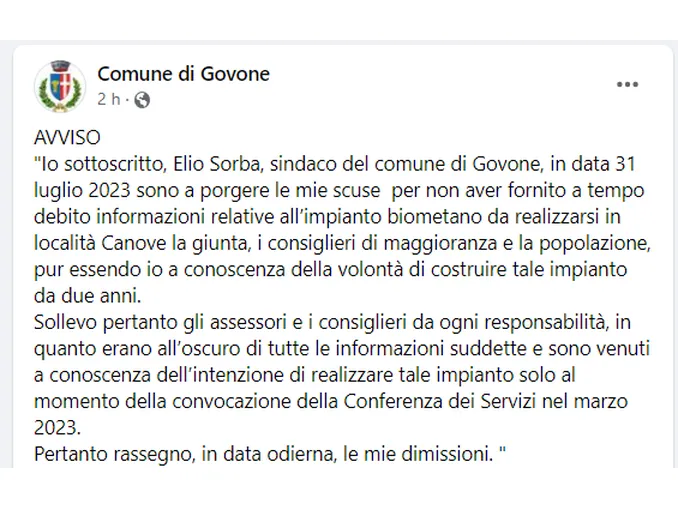Open the Comune di Govone page name link
The image size is (678, 509).
[183, 74]
